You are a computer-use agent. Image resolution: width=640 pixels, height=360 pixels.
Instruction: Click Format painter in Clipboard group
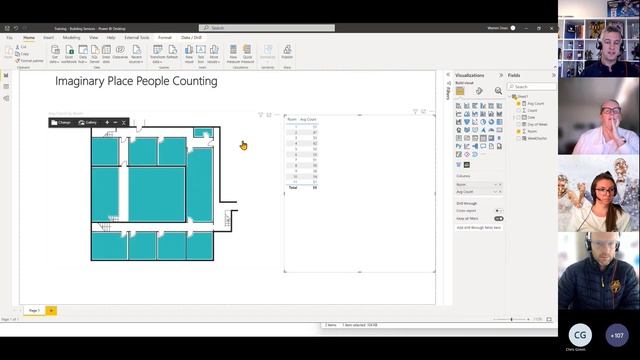(x=29, y=61)
